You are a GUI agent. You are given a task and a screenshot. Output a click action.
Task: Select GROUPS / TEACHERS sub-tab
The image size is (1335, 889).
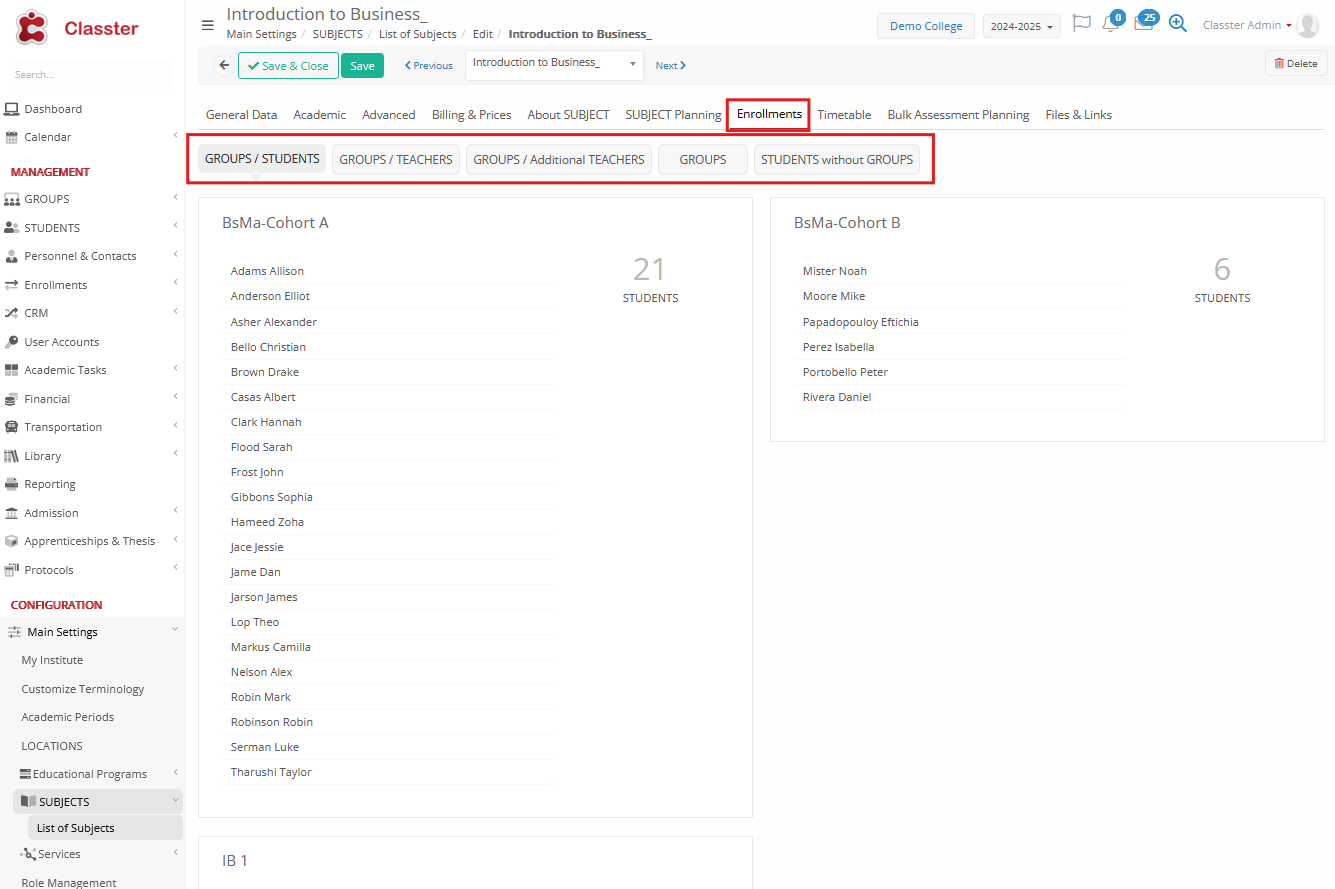pos(396,160)
